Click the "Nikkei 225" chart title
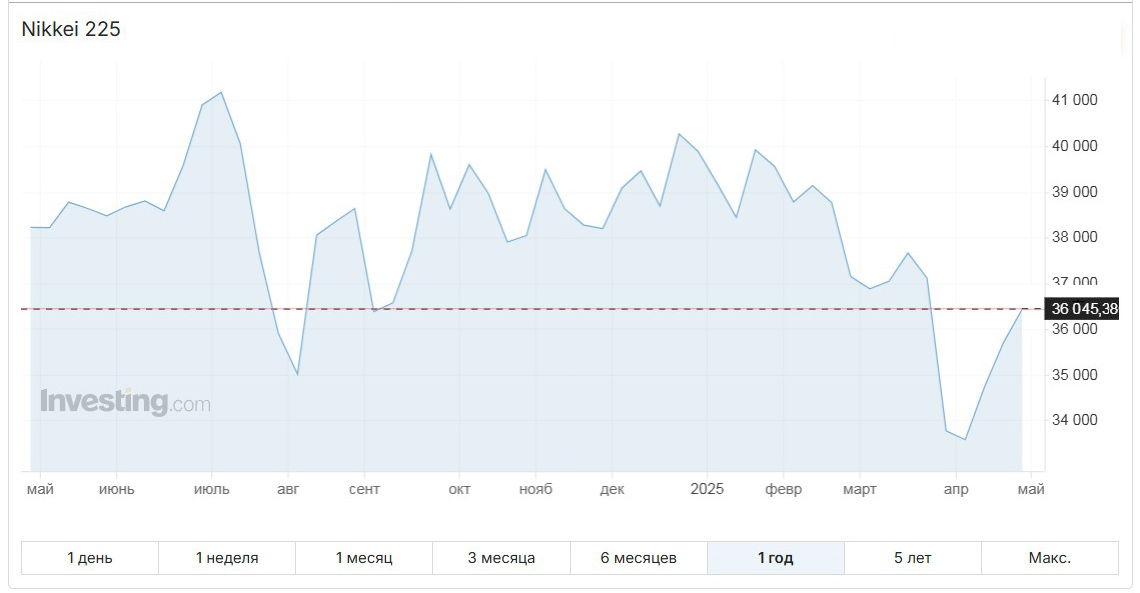Image resolution: width=1140 pixels, height=593 pixels. pos(71,29)
